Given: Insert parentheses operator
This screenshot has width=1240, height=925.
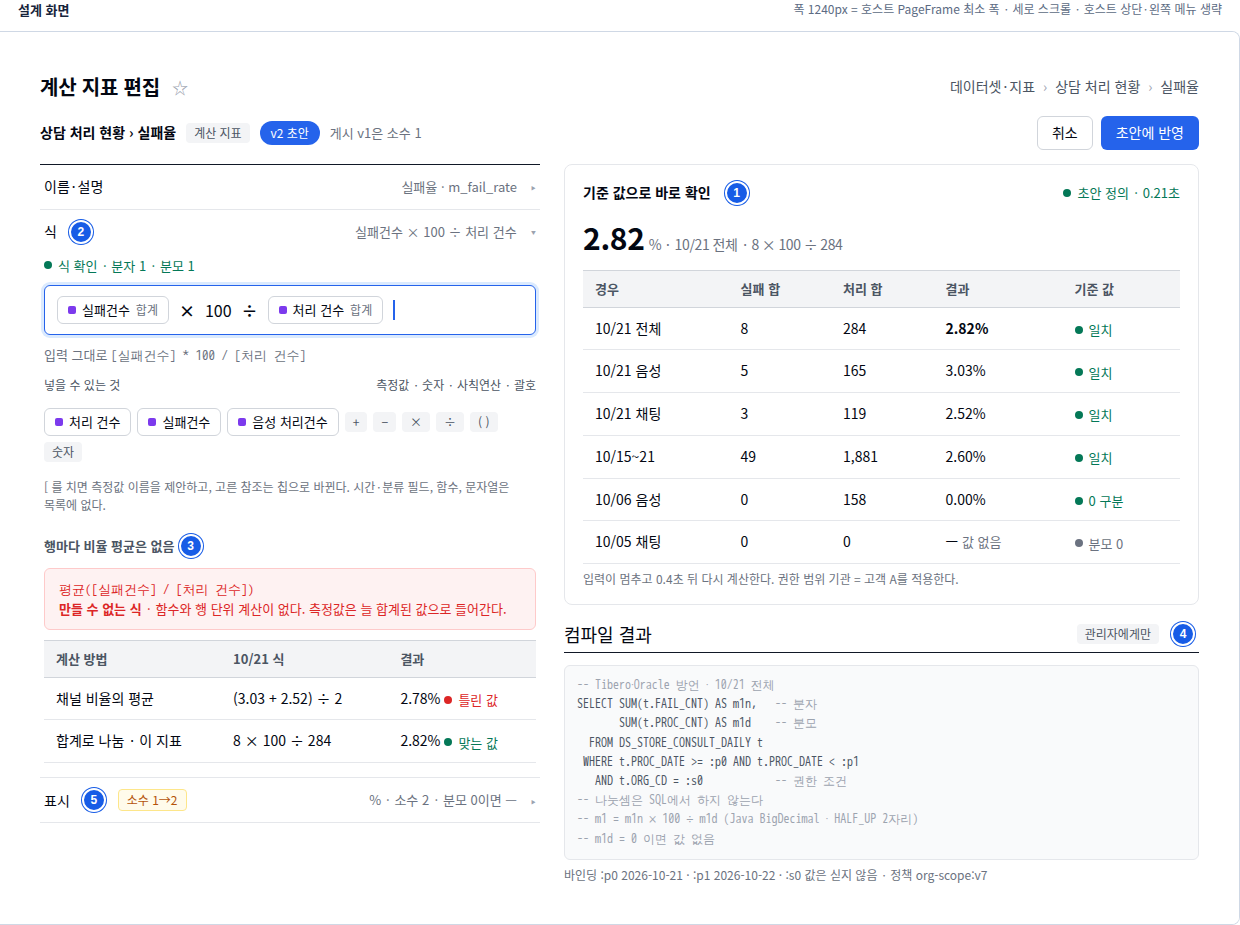Looking at the screenshot, I should point(483,422).
